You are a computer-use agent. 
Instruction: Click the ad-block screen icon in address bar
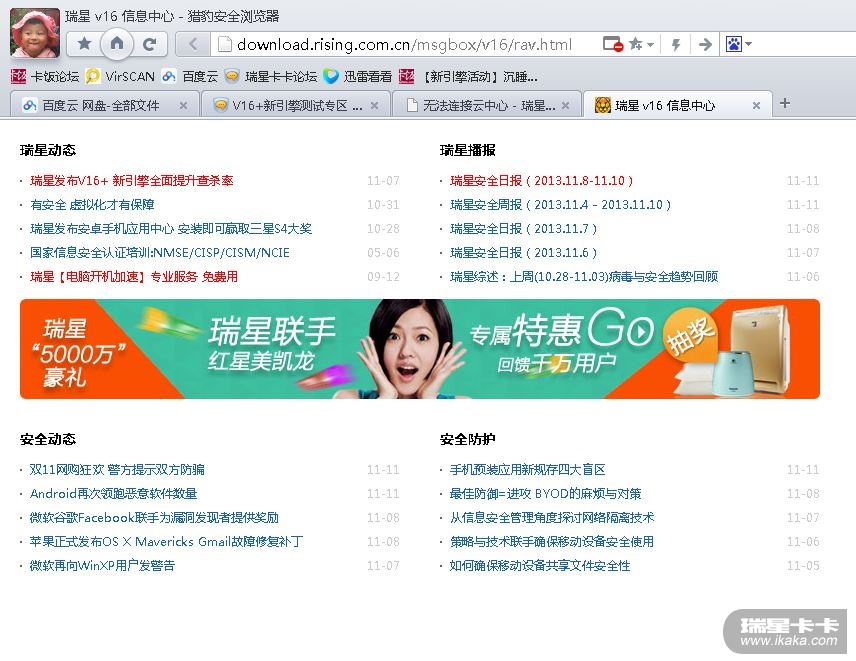pos(613,44)
